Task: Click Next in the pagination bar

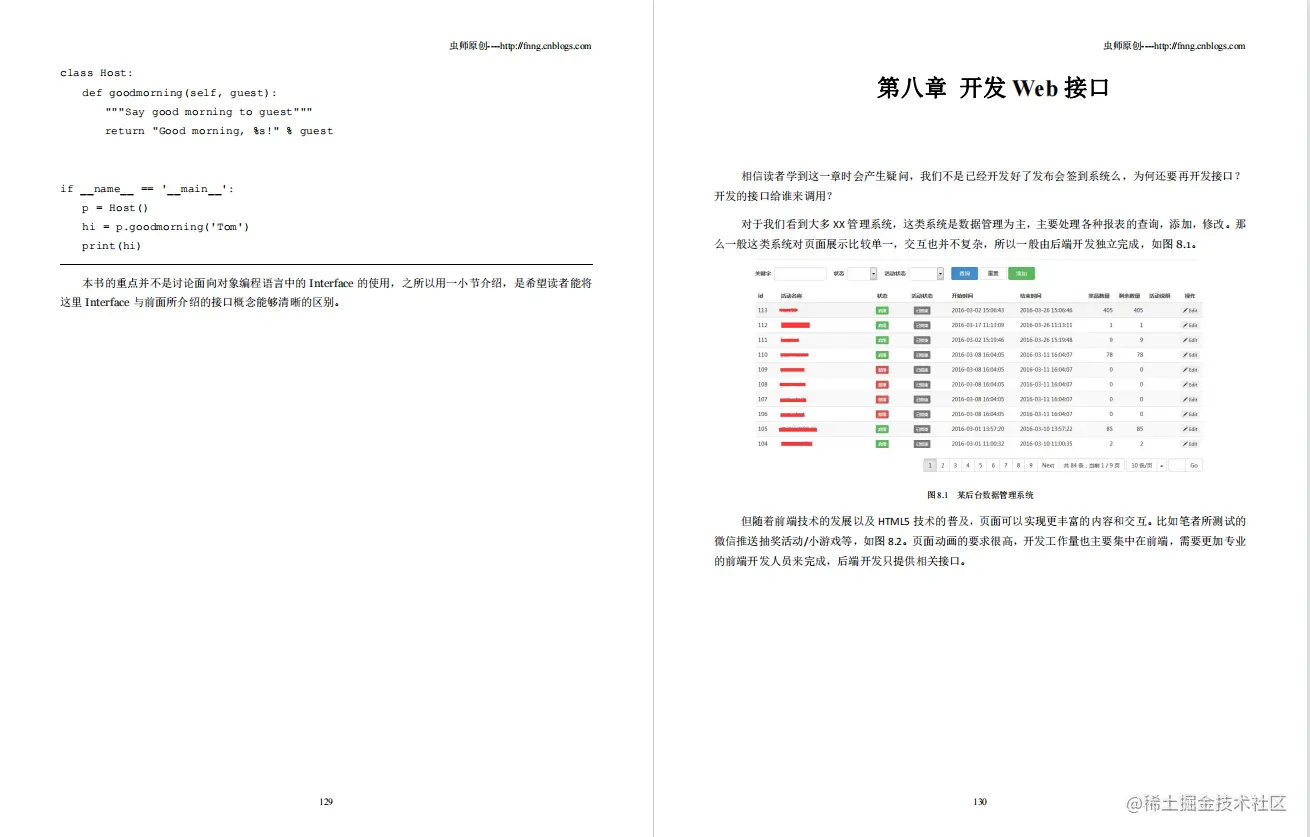Action: pos(1048,465)
